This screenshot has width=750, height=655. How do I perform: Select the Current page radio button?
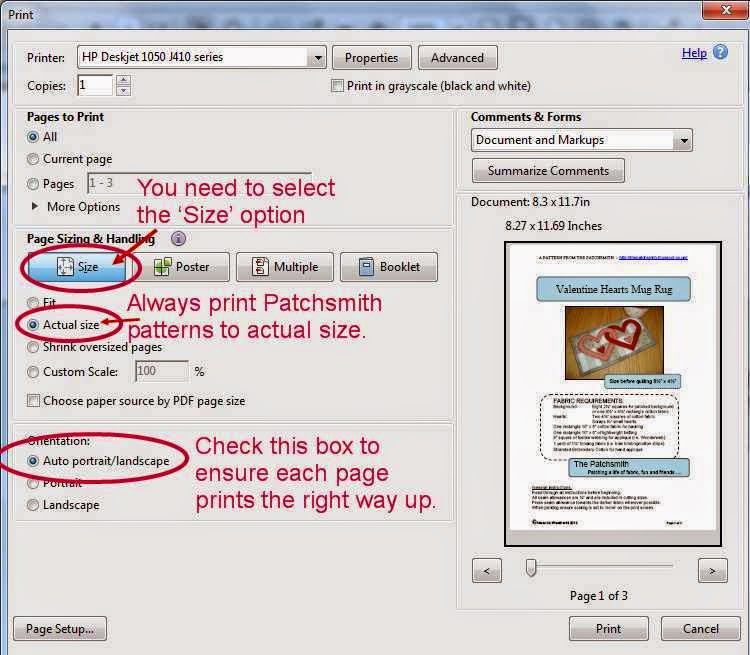coord(33,159)
